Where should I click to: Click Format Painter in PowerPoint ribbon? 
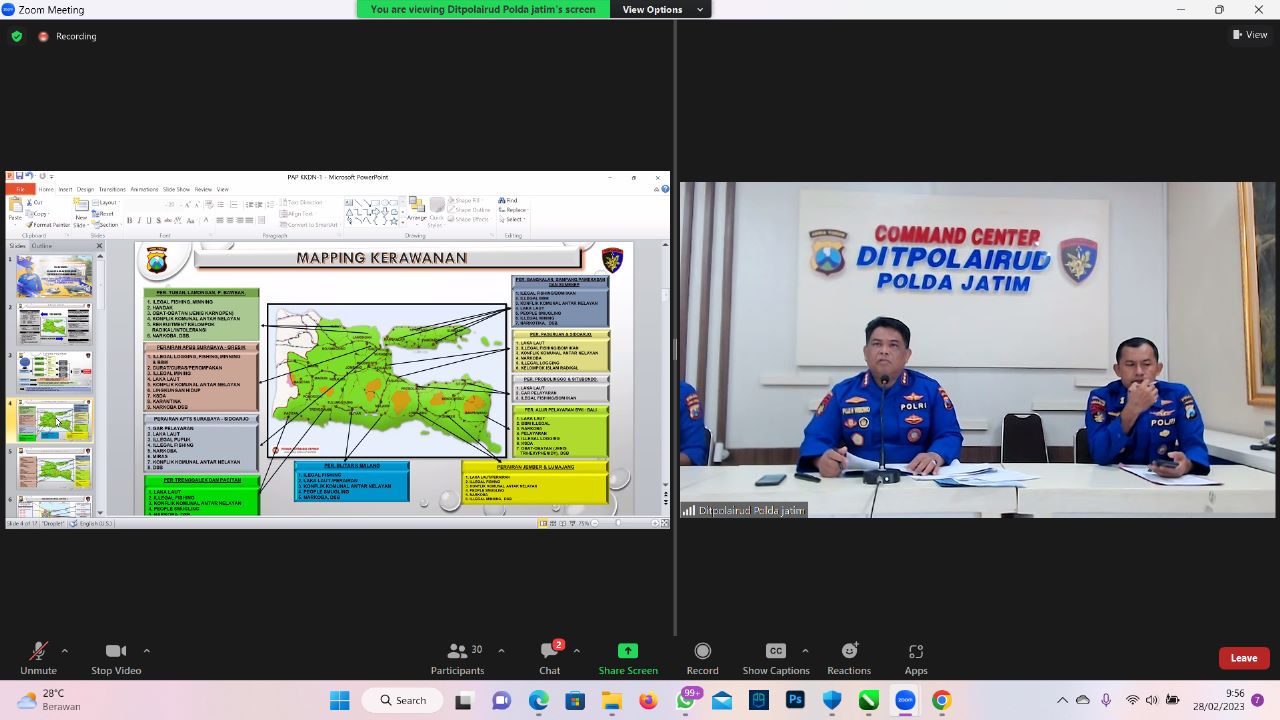pos(49,225)
